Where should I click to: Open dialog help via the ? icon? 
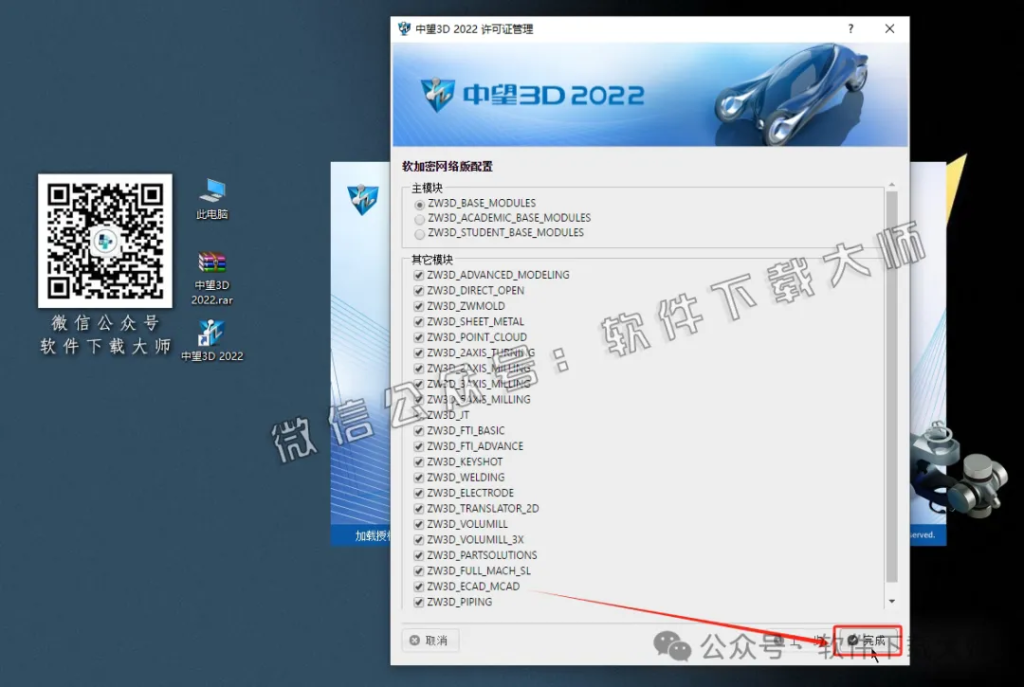tap(849, 29)
